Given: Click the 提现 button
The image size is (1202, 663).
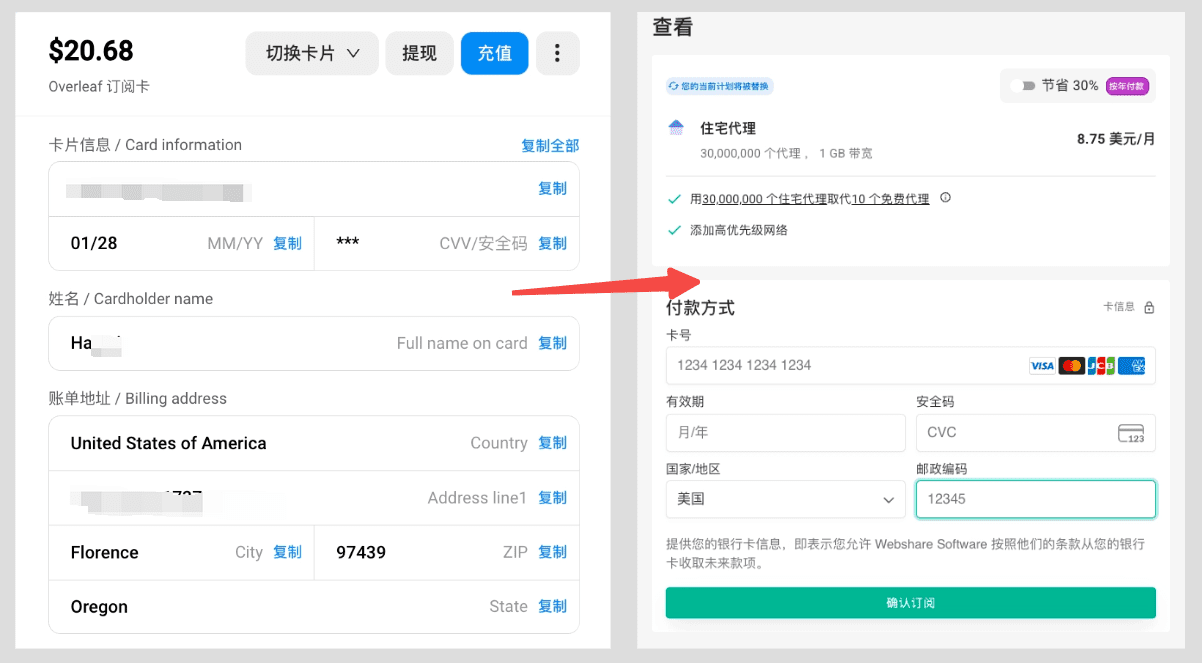Looking at the screenshot, I should [420, 53].
